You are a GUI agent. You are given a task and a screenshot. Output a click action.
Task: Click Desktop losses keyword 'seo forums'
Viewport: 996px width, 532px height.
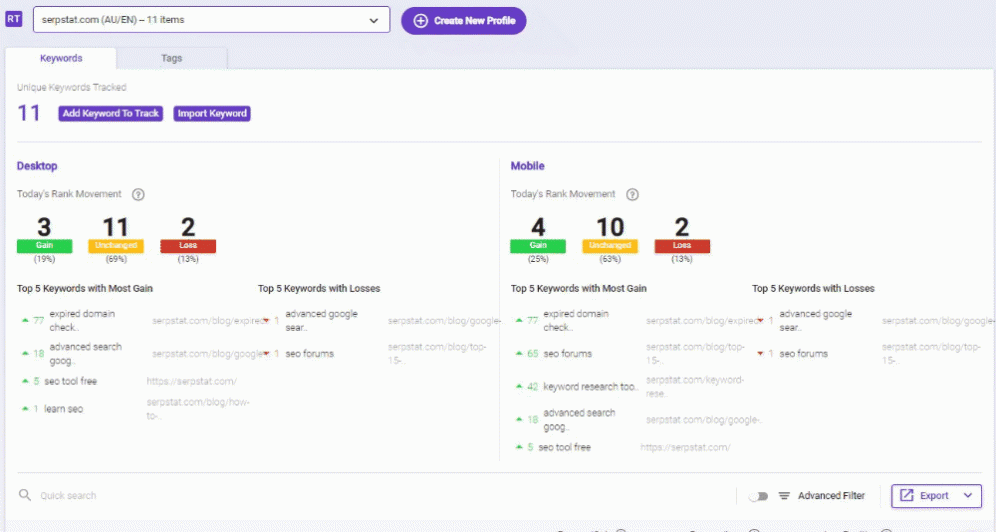[x=309, y=354]
